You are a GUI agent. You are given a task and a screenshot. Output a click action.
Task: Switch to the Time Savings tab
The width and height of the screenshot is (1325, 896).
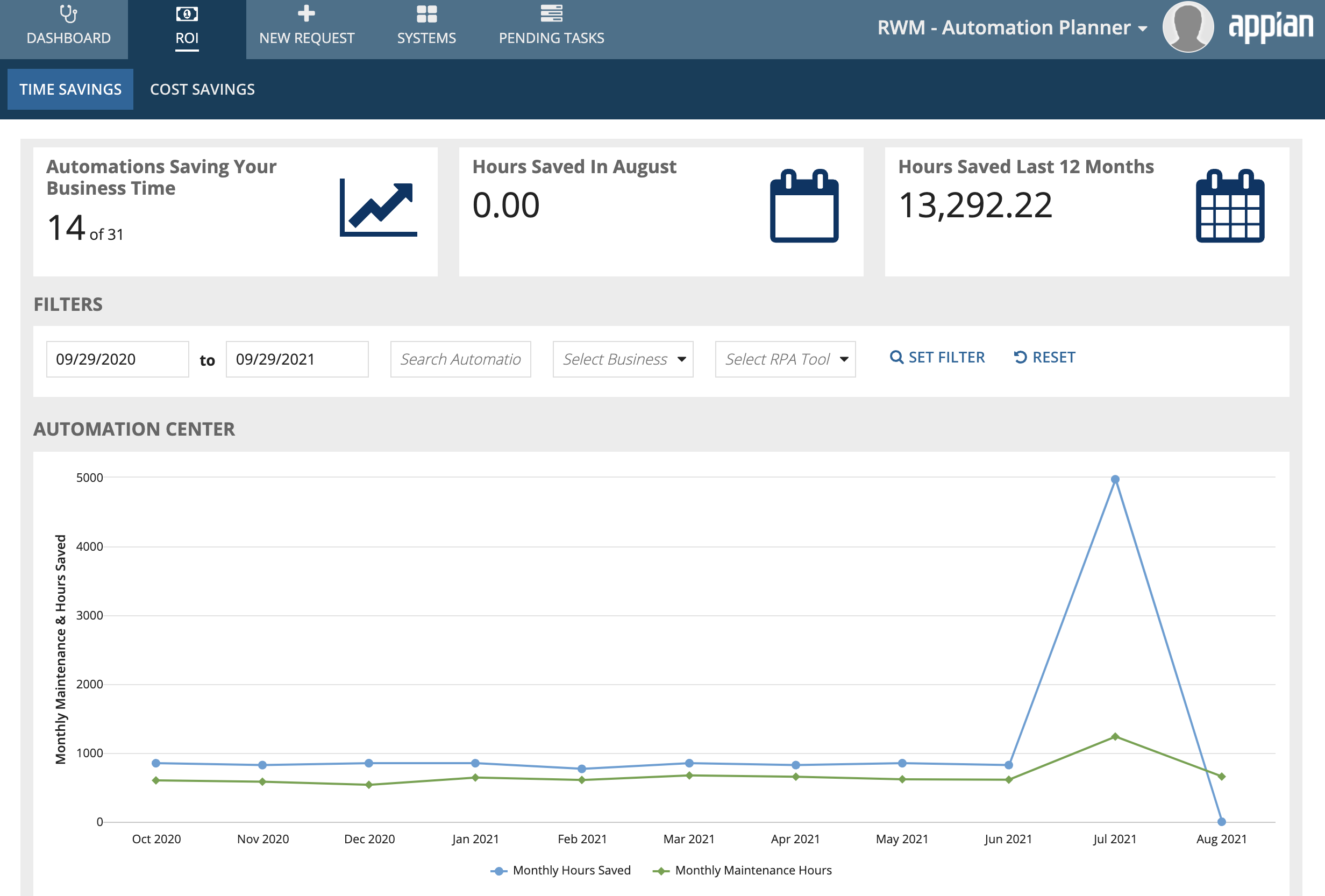coord(70,89)
